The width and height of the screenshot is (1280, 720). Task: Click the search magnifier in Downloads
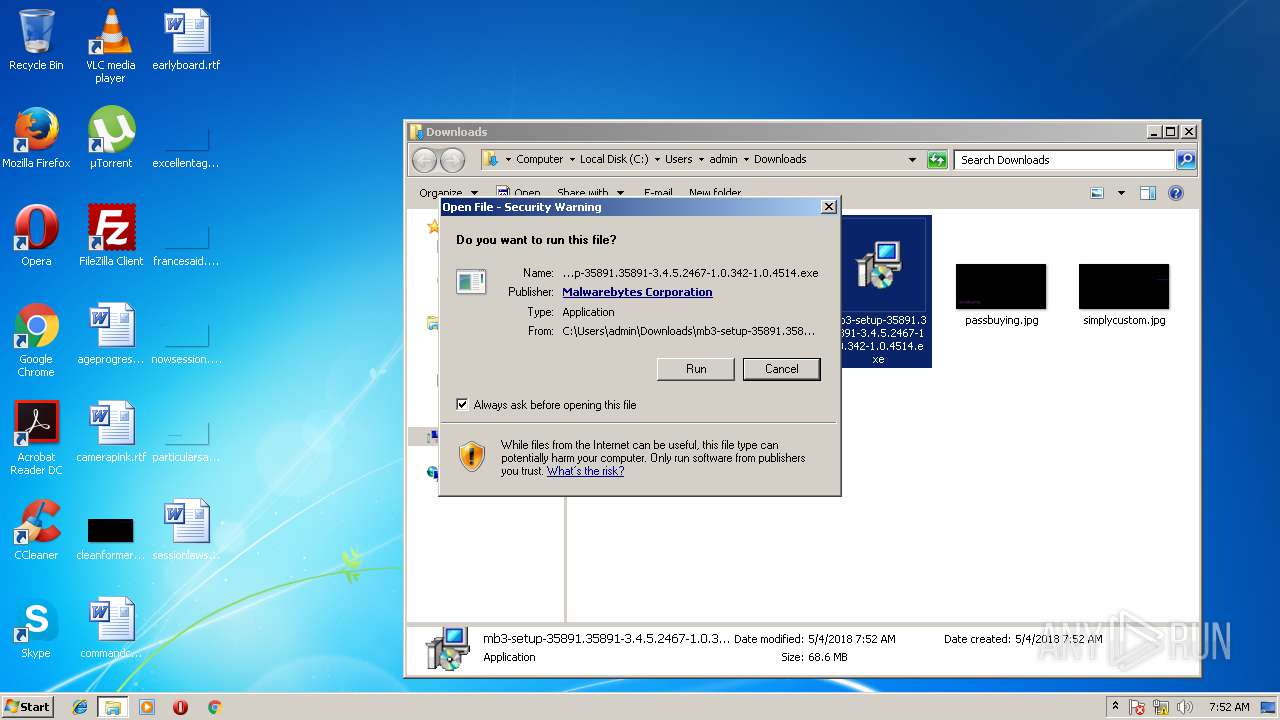[1185, 160]
